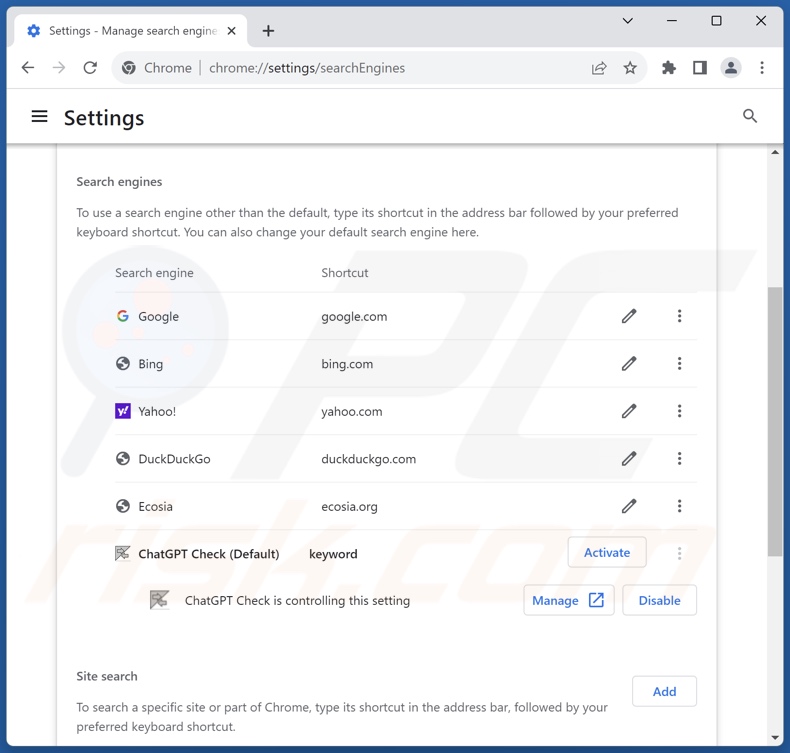Click the google.com shortcut text
The height and width of the screenshot is (753, 790).
coord(354,316)
